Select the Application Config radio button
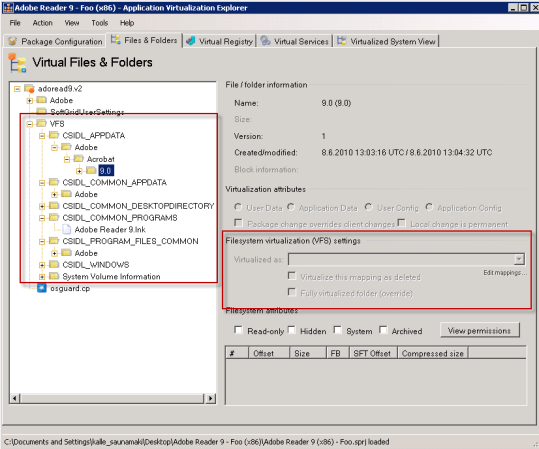The width and height of the screenshot is (539, 449). coord(429,207)
